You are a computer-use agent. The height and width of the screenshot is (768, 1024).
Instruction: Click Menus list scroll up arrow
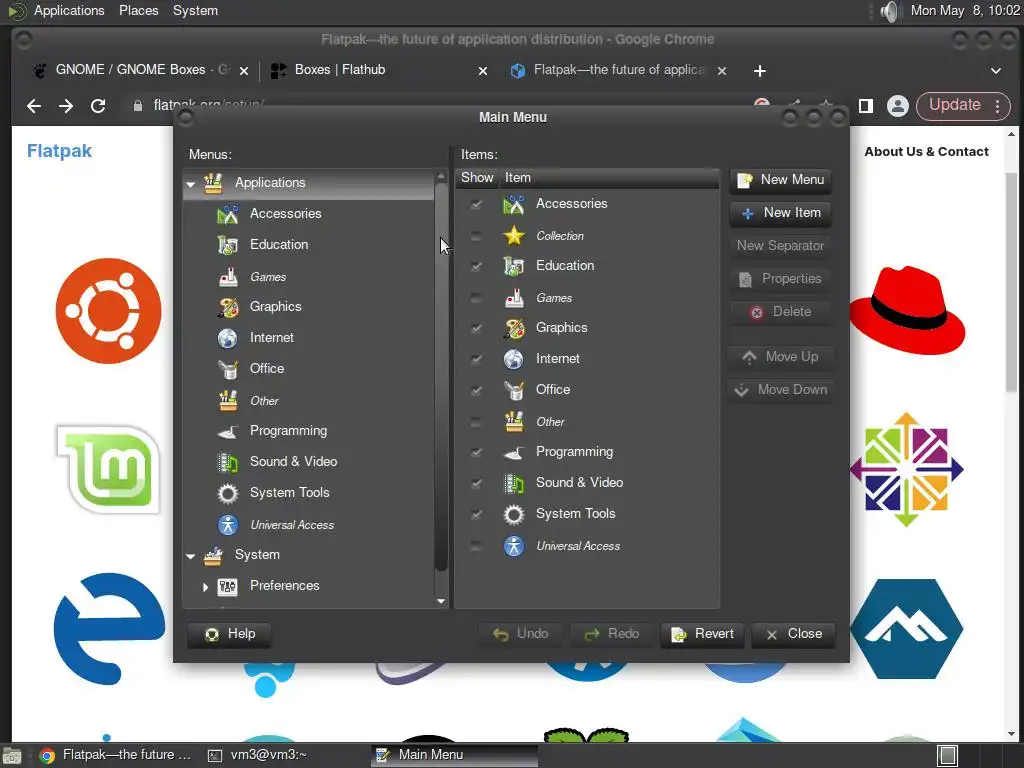(441, 176)
